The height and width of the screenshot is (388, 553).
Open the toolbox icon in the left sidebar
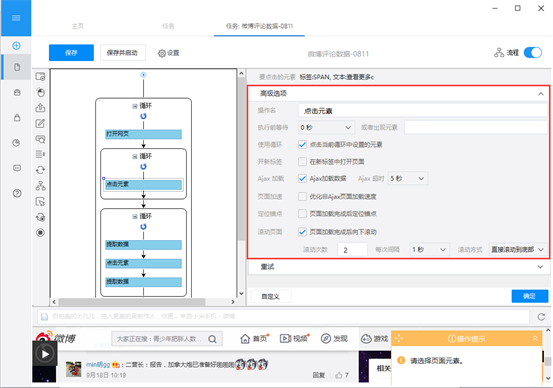click(x=17, y=92)
